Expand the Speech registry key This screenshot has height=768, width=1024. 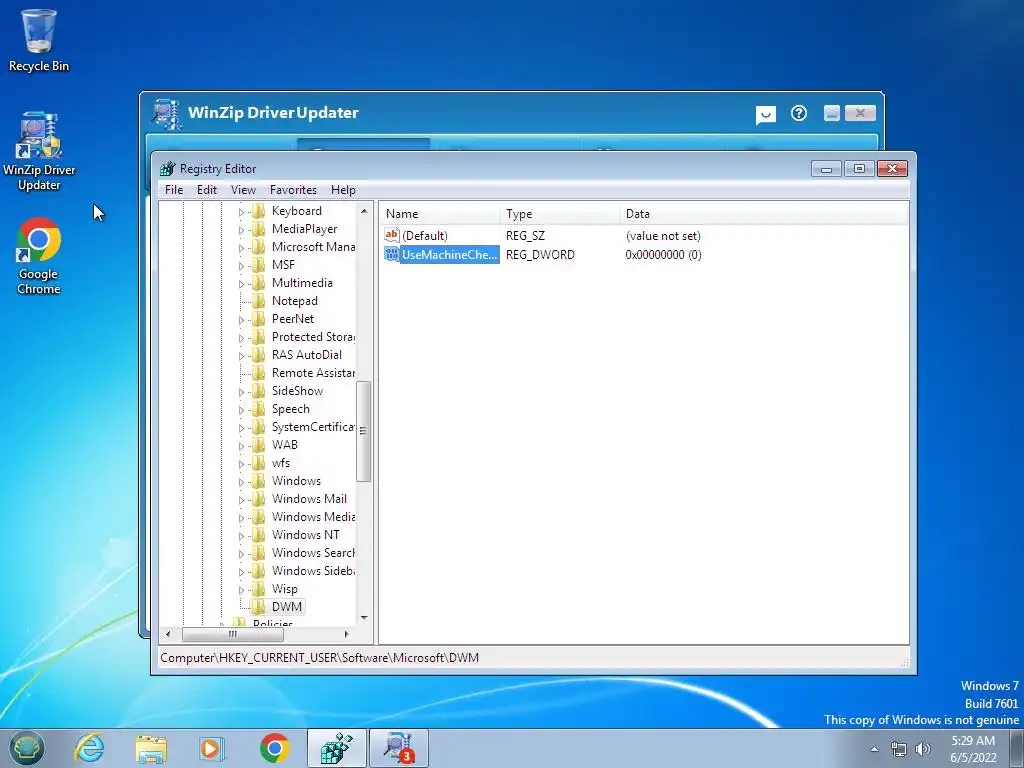pos(241,410)
